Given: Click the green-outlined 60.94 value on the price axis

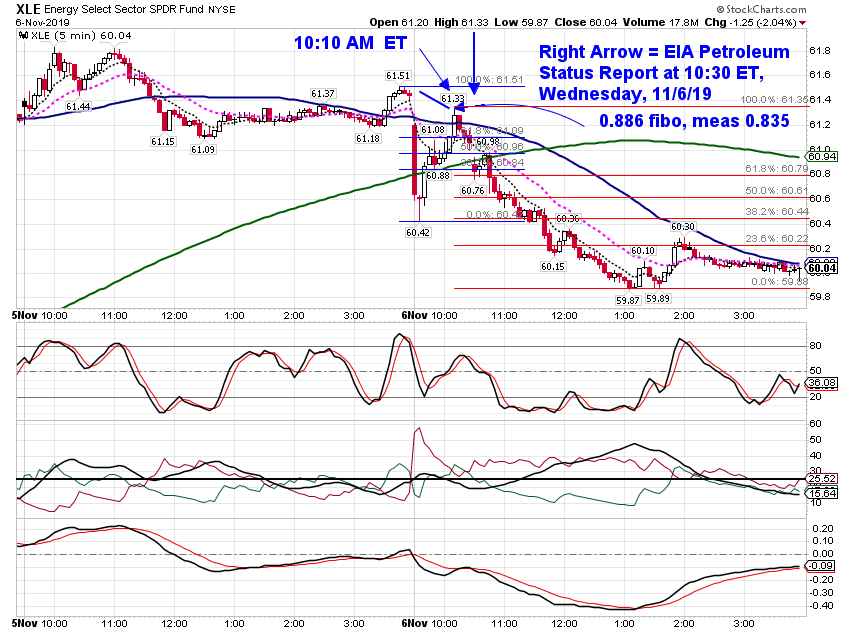Looking at the screenshot, I should point(822,157).
